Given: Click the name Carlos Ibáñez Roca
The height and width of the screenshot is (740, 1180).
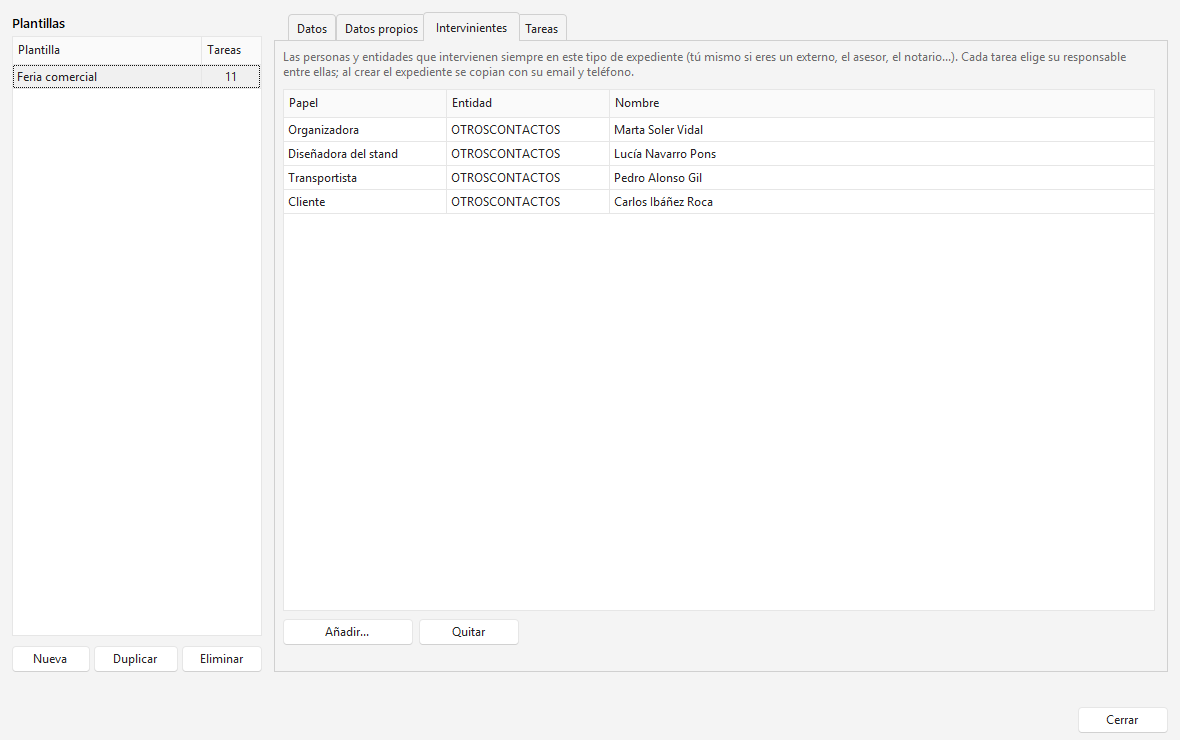Looking at the screenshot, I should pos(663,202).
